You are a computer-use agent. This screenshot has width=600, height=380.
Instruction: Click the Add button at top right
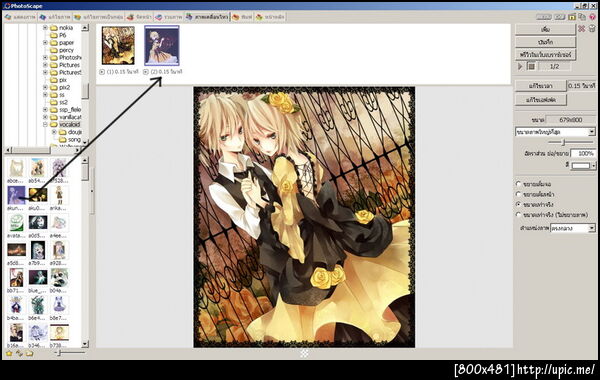click(x=545, y=29)
